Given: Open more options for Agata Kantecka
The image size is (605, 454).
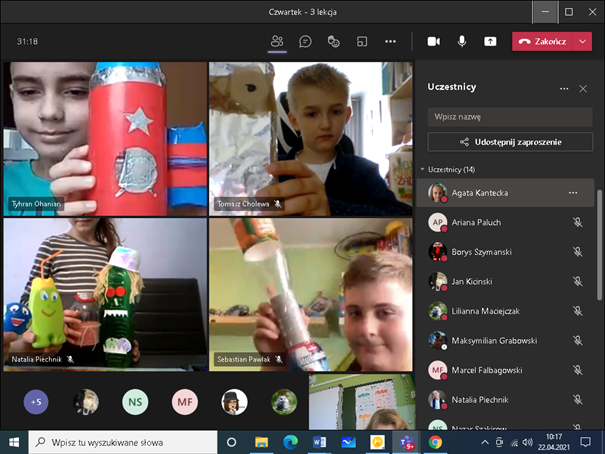Looking at the screenshot, I should point(573,192).
